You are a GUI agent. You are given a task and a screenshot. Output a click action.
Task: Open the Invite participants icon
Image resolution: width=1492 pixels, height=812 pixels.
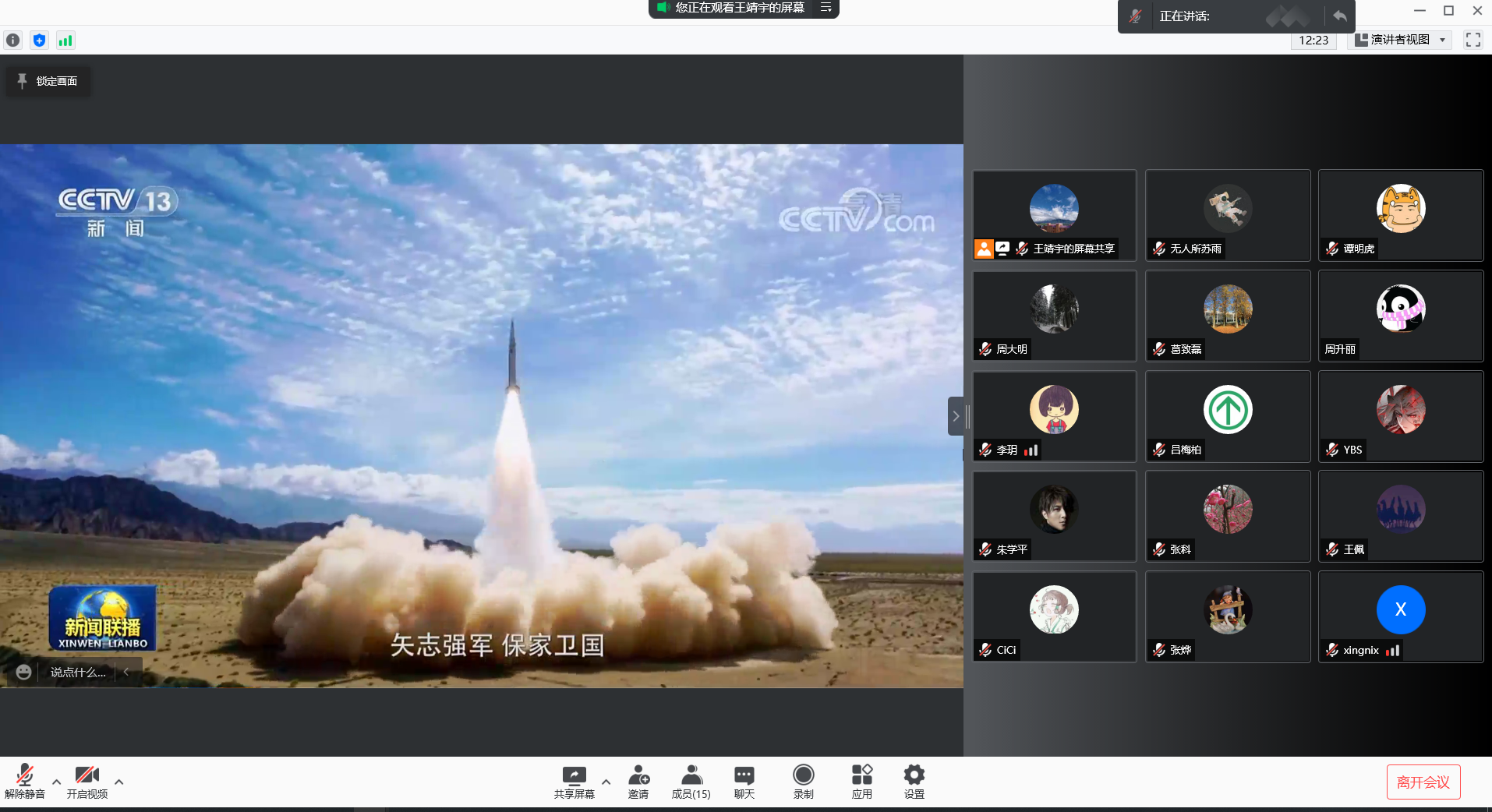pos(638,782)
